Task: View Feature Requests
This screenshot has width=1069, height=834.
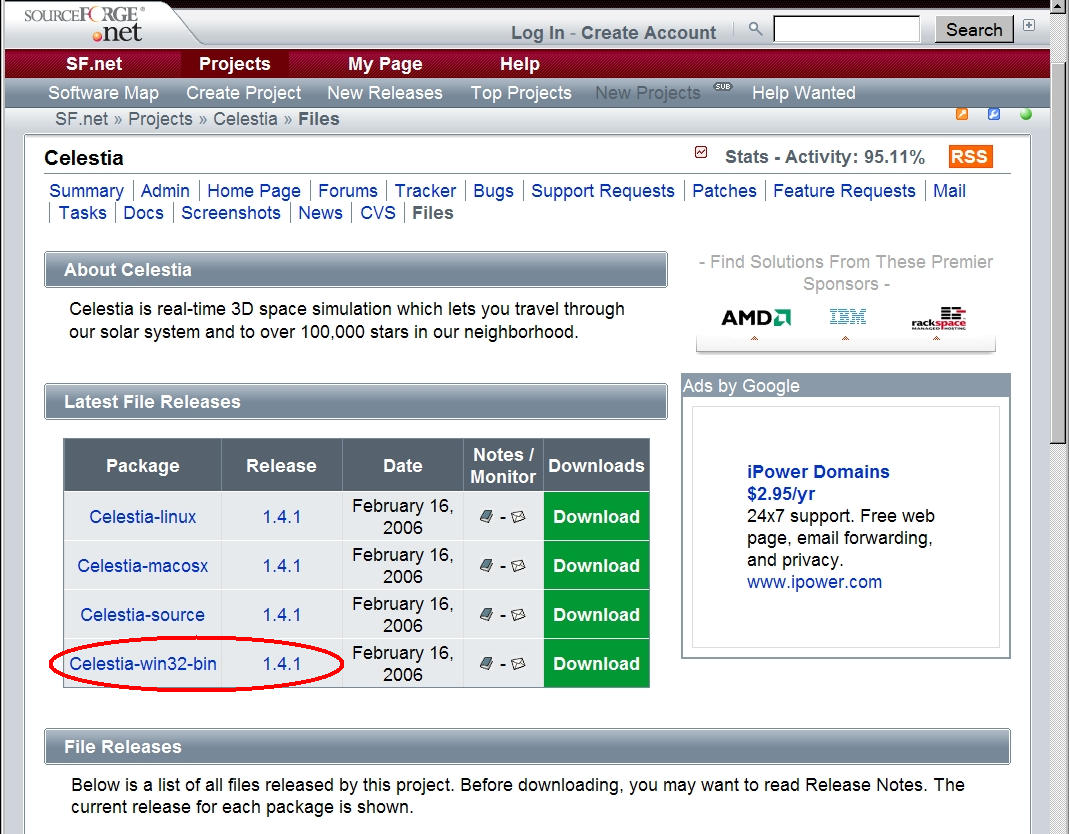Action: [844, 191]
